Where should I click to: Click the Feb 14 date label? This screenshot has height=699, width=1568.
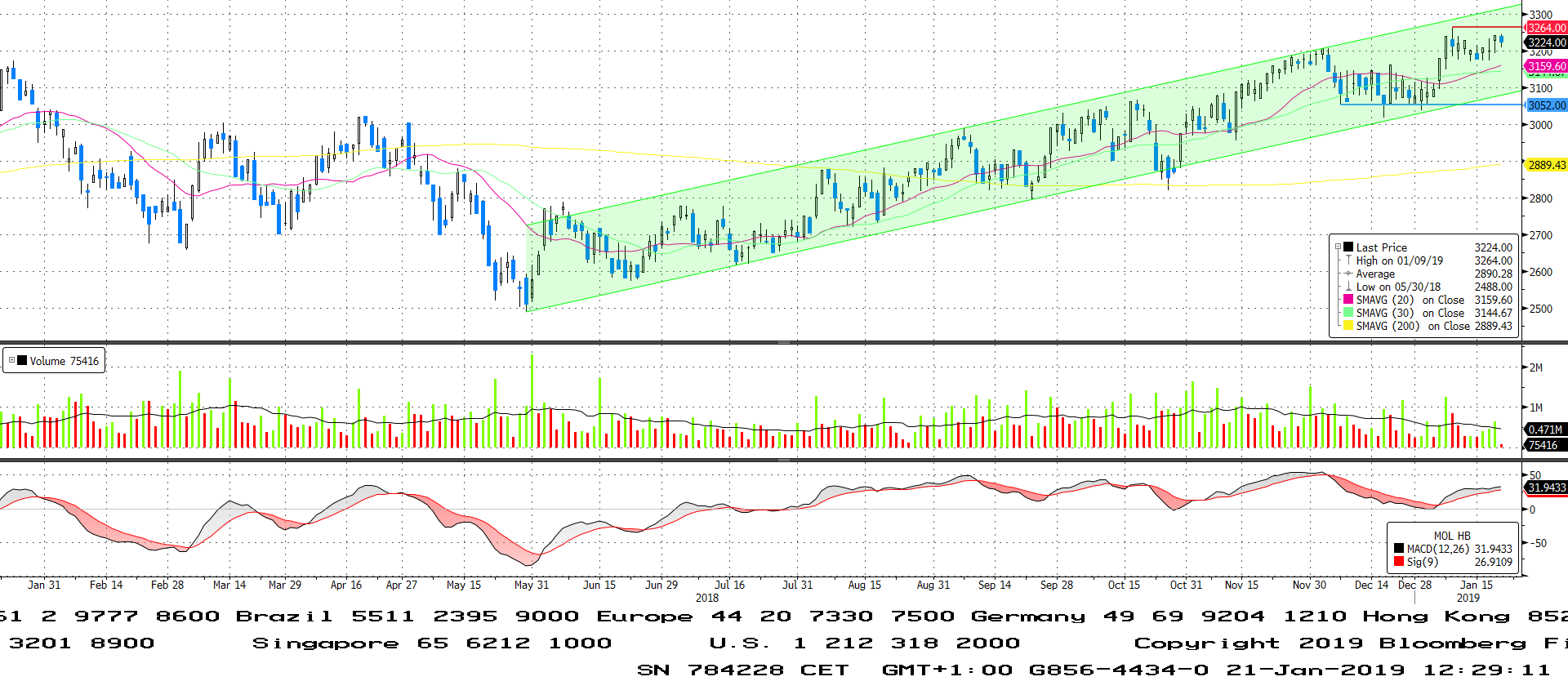(x=106, y=585)
